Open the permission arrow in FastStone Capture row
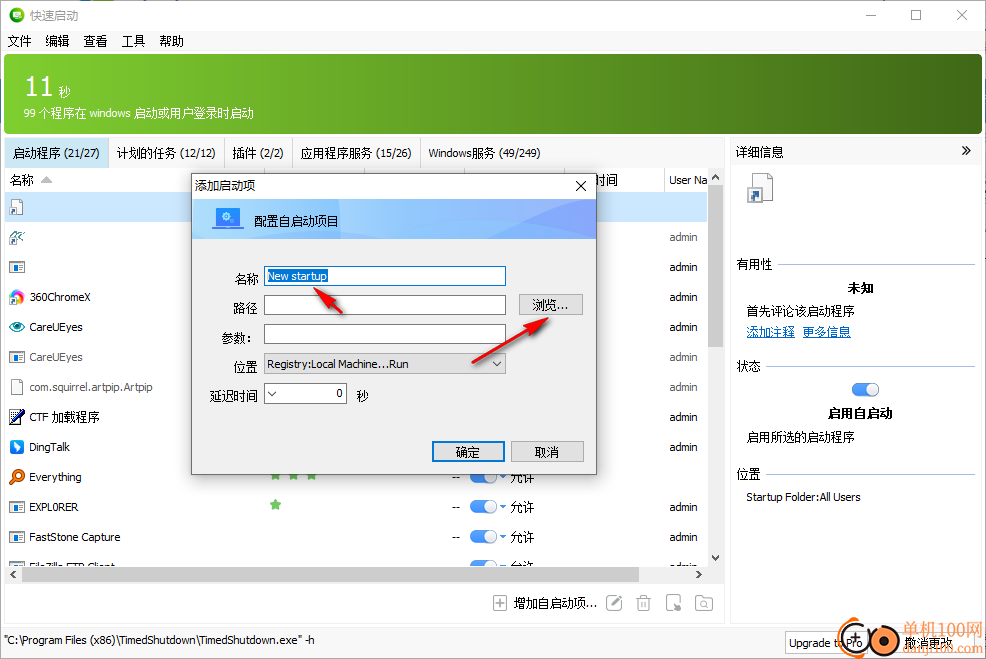Screen dimensions: 986x659 click(x=503, y=536)
